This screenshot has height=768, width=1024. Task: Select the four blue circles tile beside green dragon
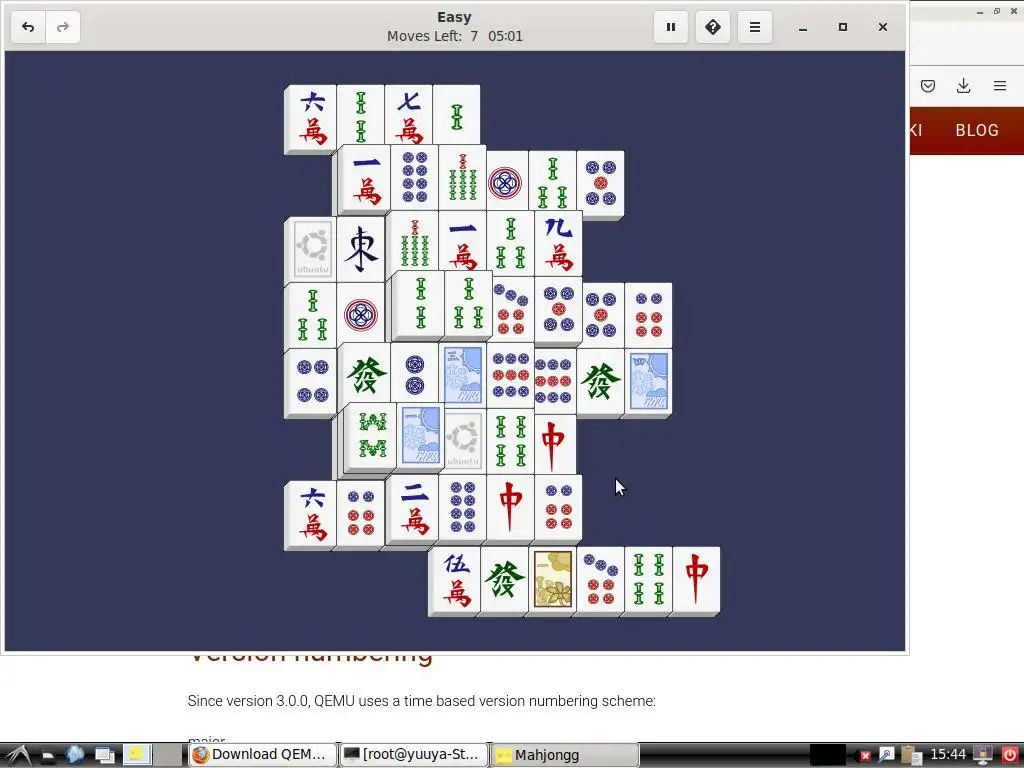click(312, 381)
